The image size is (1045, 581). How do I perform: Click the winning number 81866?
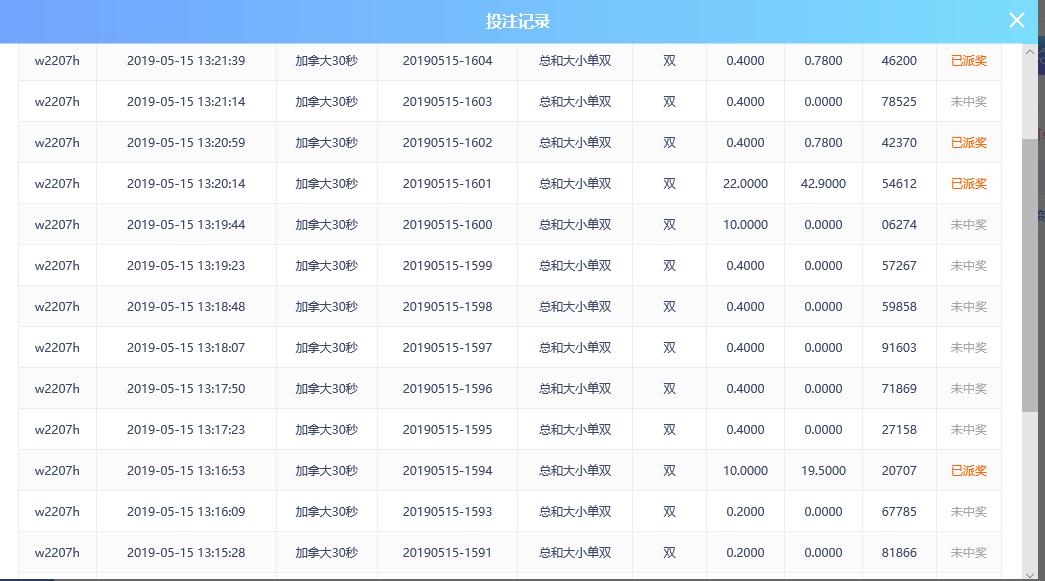coord(899,553)
